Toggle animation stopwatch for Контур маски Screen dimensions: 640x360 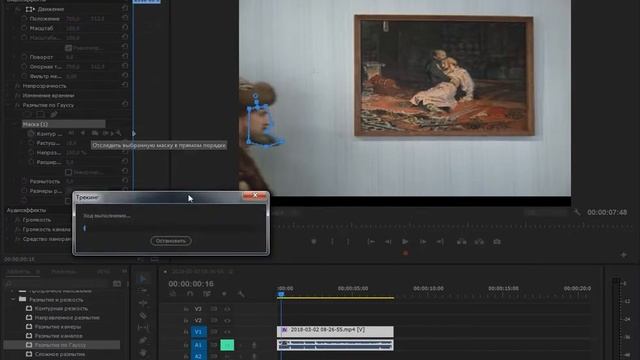click(x=31, y=133)
